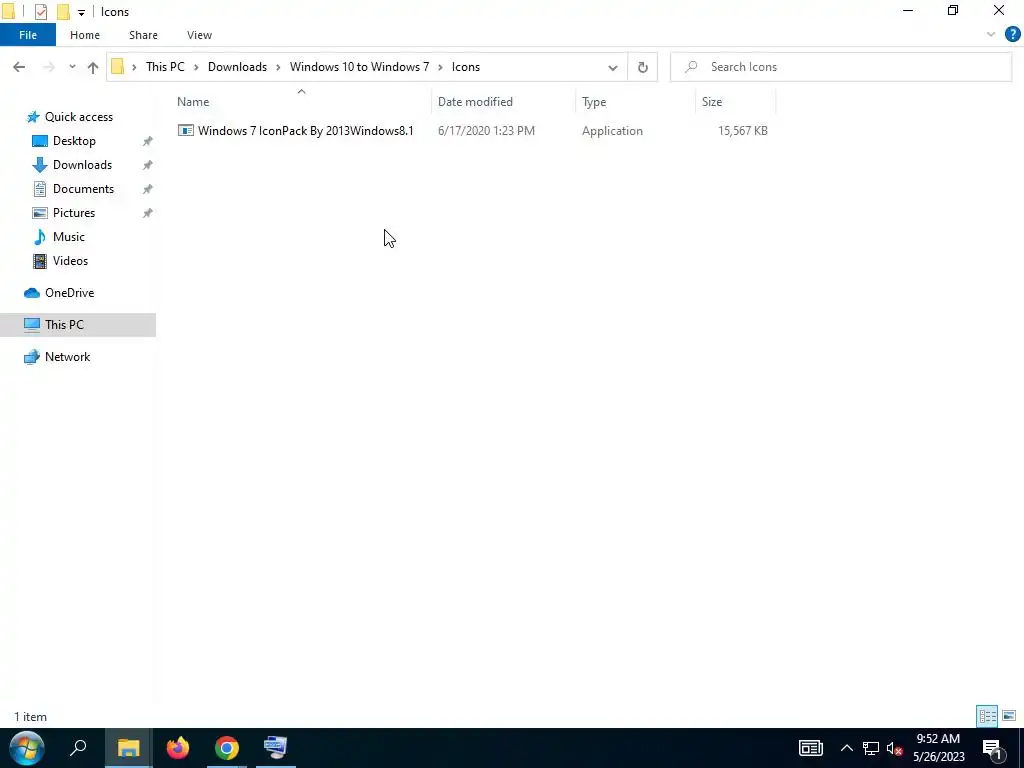
Task: Open the Start menu orb
Action: (27, 748)
